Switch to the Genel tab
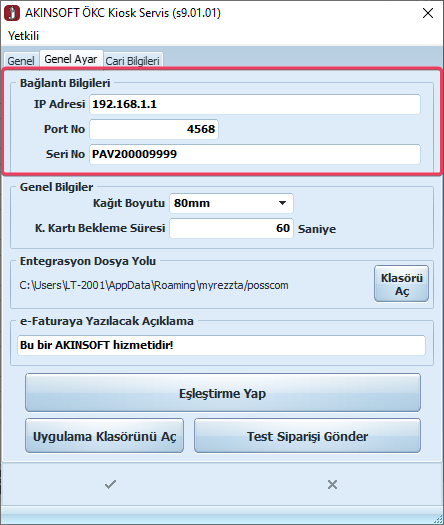The image size is (444, 525). 21,61
